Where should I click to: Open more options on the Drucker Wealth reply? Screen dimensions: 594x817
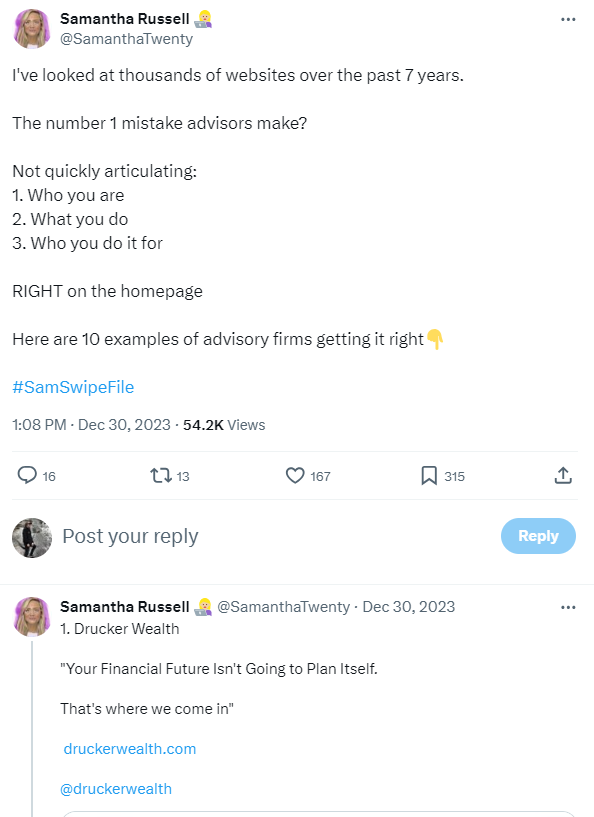click(x=568, y=607)
